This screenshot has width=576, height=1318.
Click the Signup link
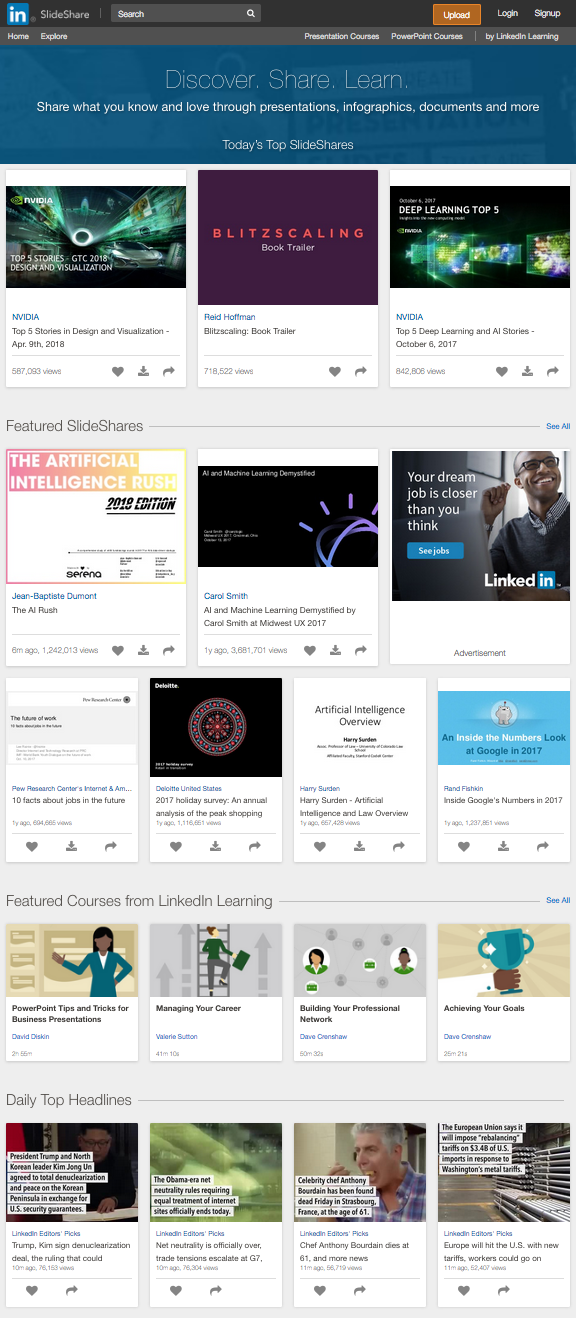547,14
